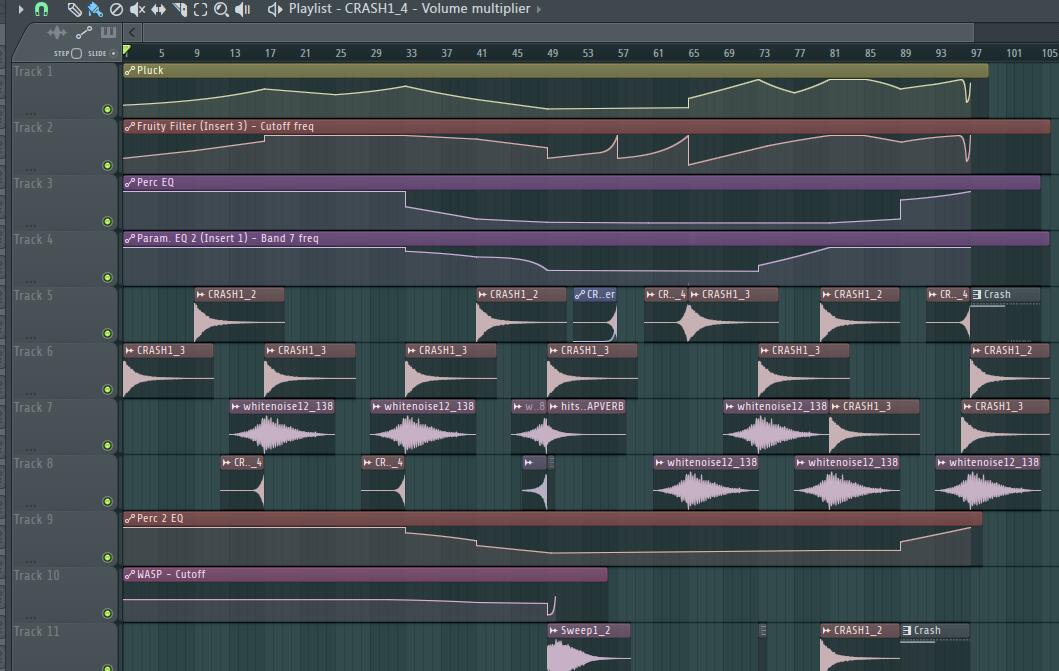
Task: Click the Sweep1_2 clip on Track 11
Action: coord(588,631)
